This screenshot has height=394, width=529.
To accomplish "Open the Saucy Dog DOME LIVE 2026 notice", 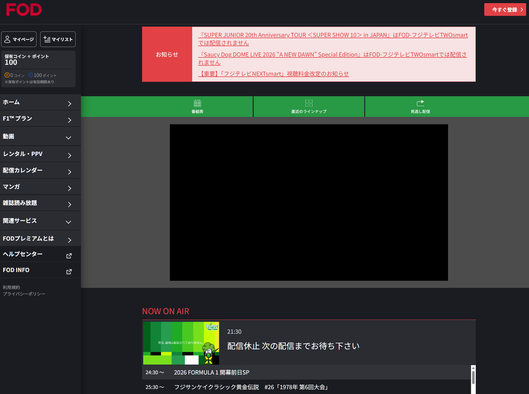I will [x=332, y=58].
